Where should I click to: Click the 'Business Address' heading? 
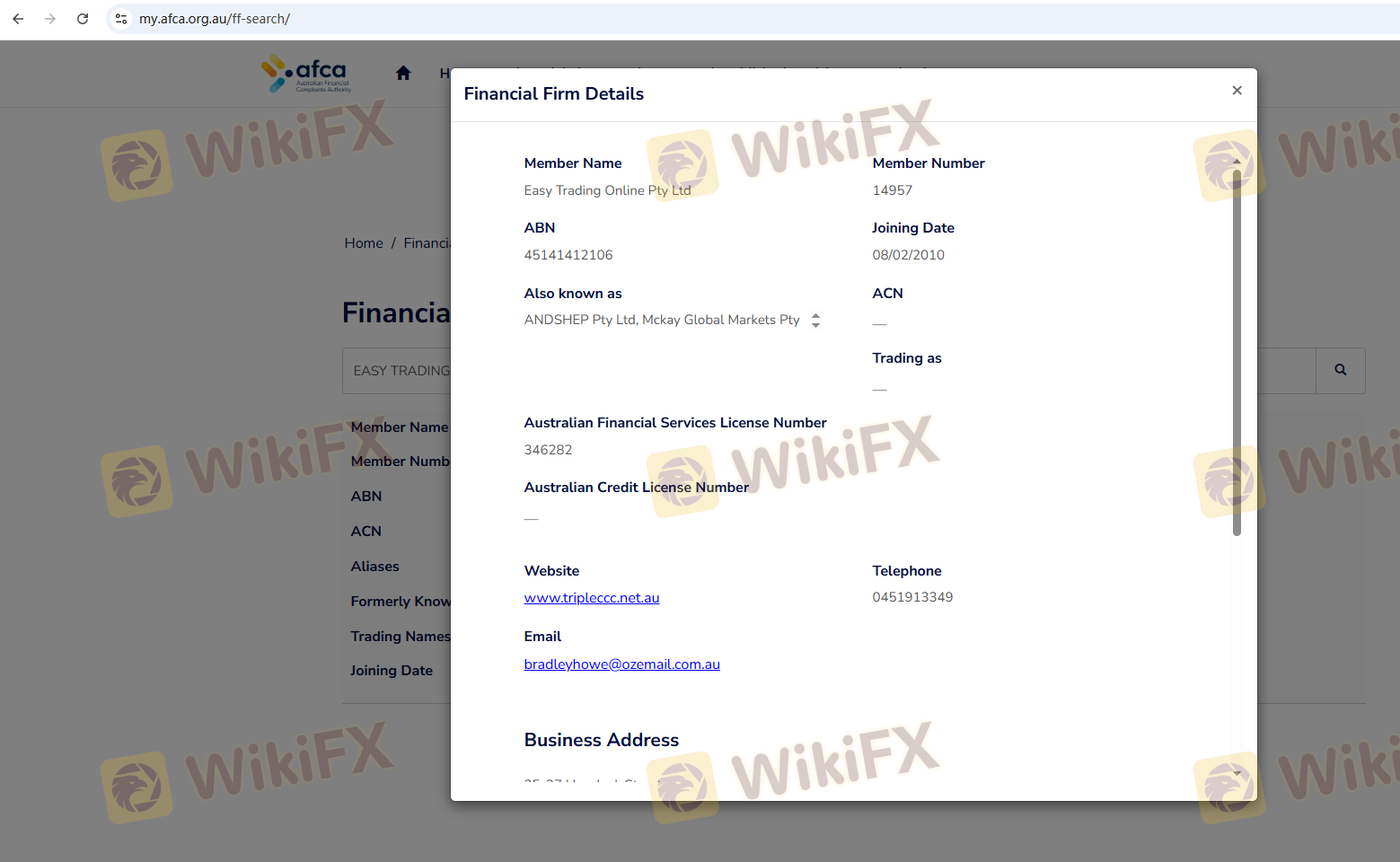tap(602, 740)
